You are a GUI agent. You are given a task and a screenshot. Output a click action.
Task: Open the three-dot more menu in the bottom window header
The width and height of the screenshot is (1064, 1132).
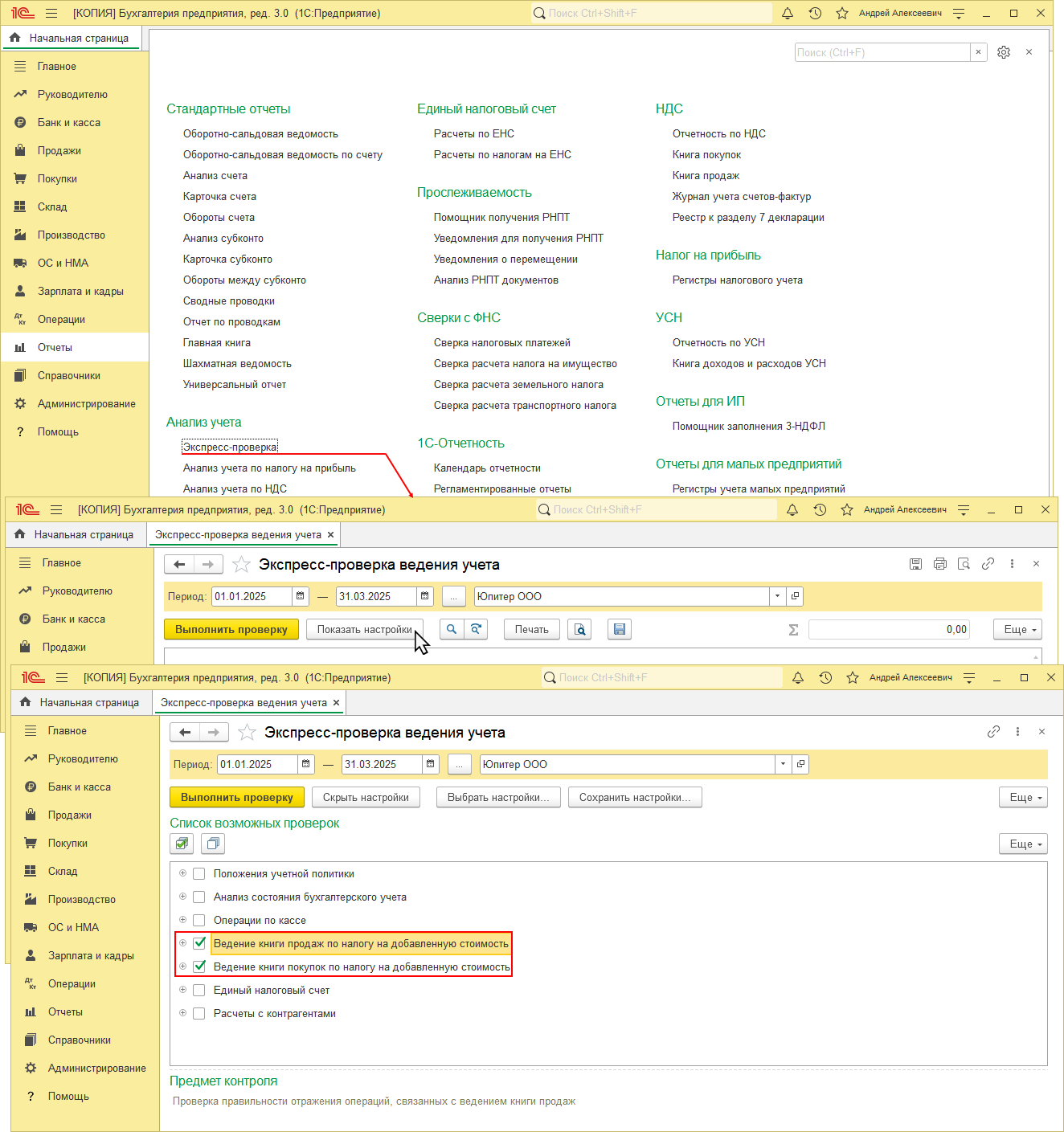coord(1018,732)
